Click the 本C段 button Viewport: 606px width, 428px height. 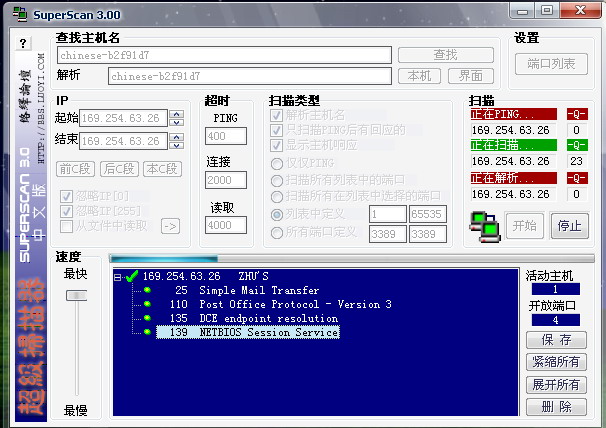(162, 169)
